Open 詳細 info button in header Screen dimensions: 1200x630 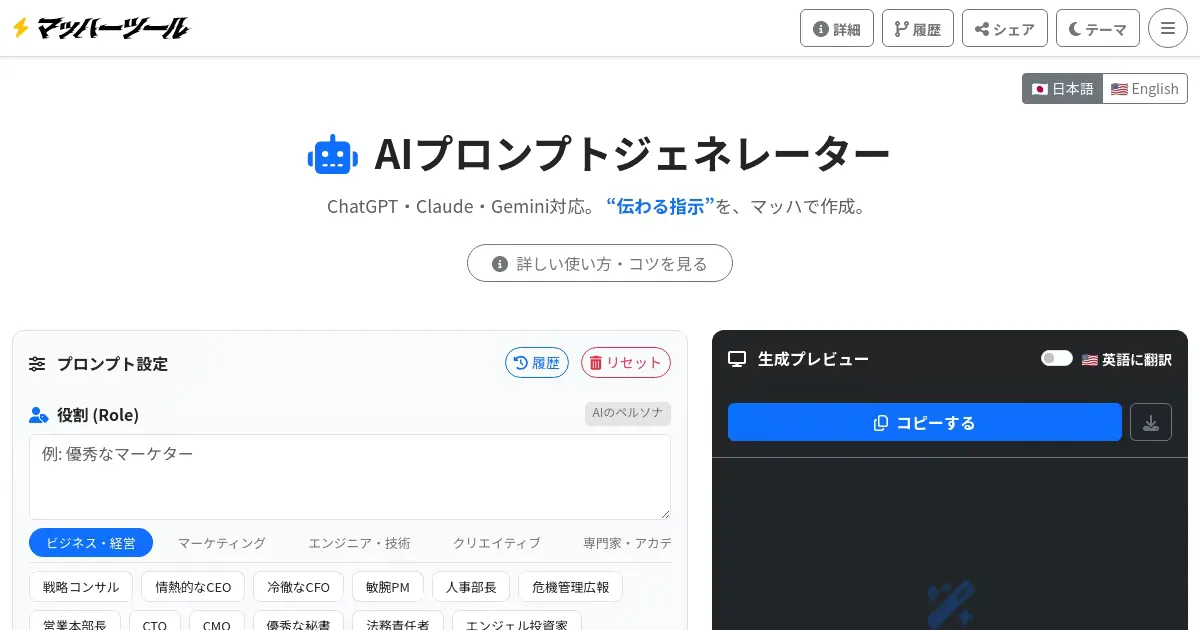[x=836, y=28]
